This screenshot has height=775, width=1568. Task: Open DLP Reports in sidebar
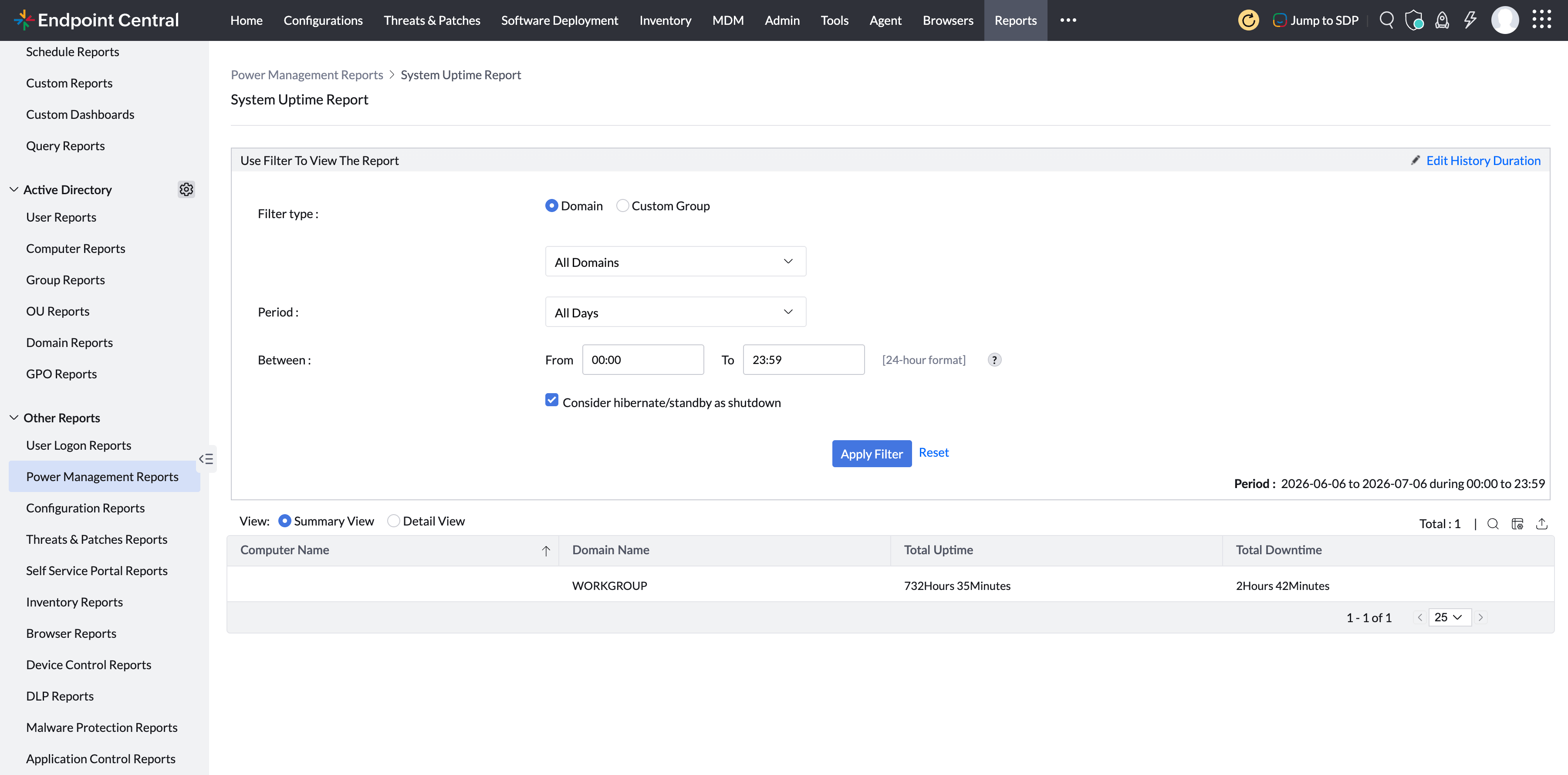(60, 696)
